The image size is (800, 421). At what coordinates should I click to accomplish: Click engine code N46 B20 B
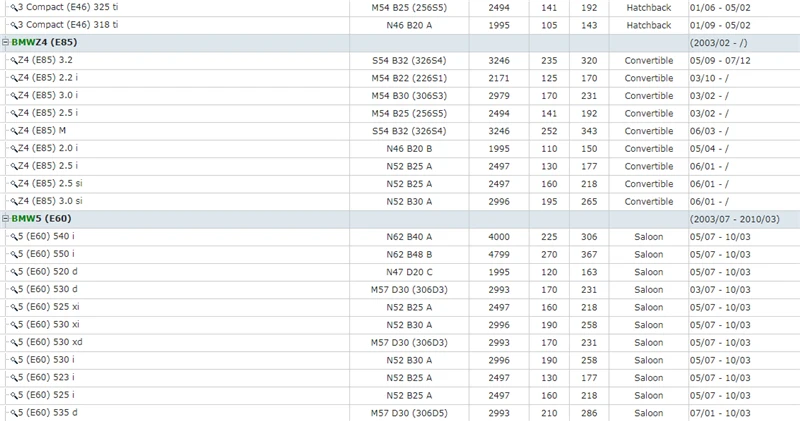pos(409,148)
